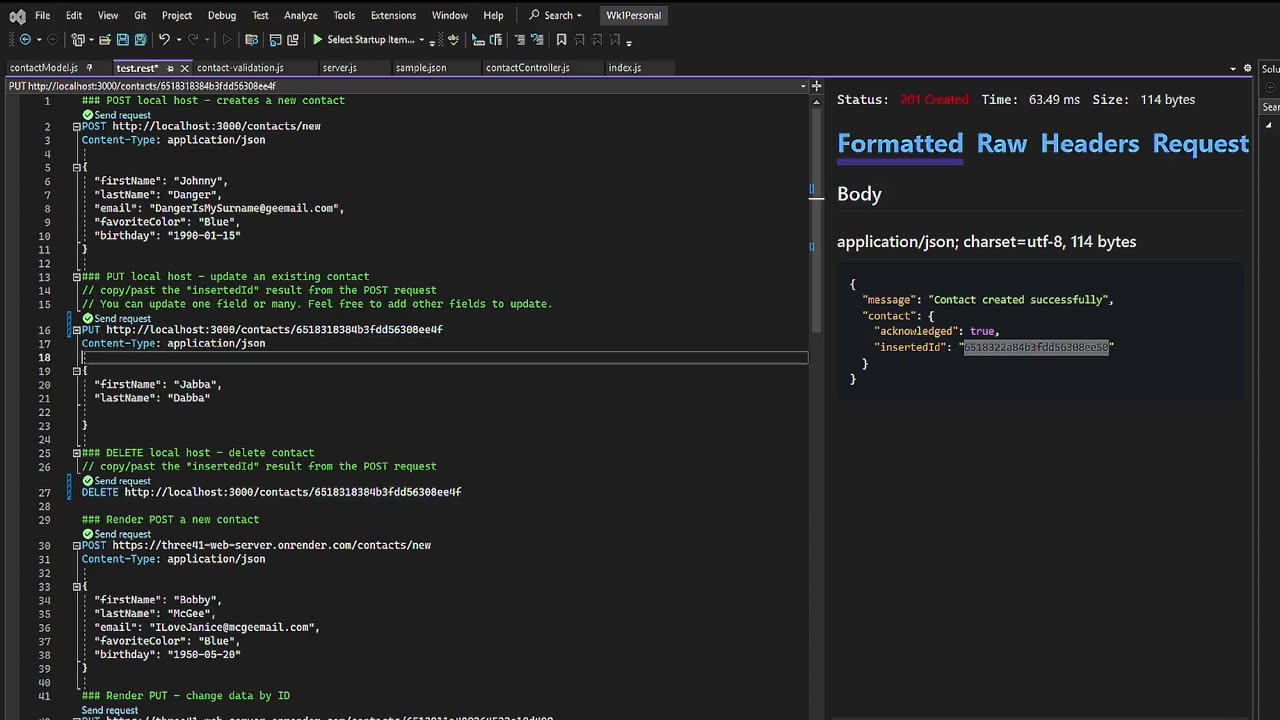1280x720 pixels.
Task: Click the highlighted insertedId value
Action: tap(1036, 347)
